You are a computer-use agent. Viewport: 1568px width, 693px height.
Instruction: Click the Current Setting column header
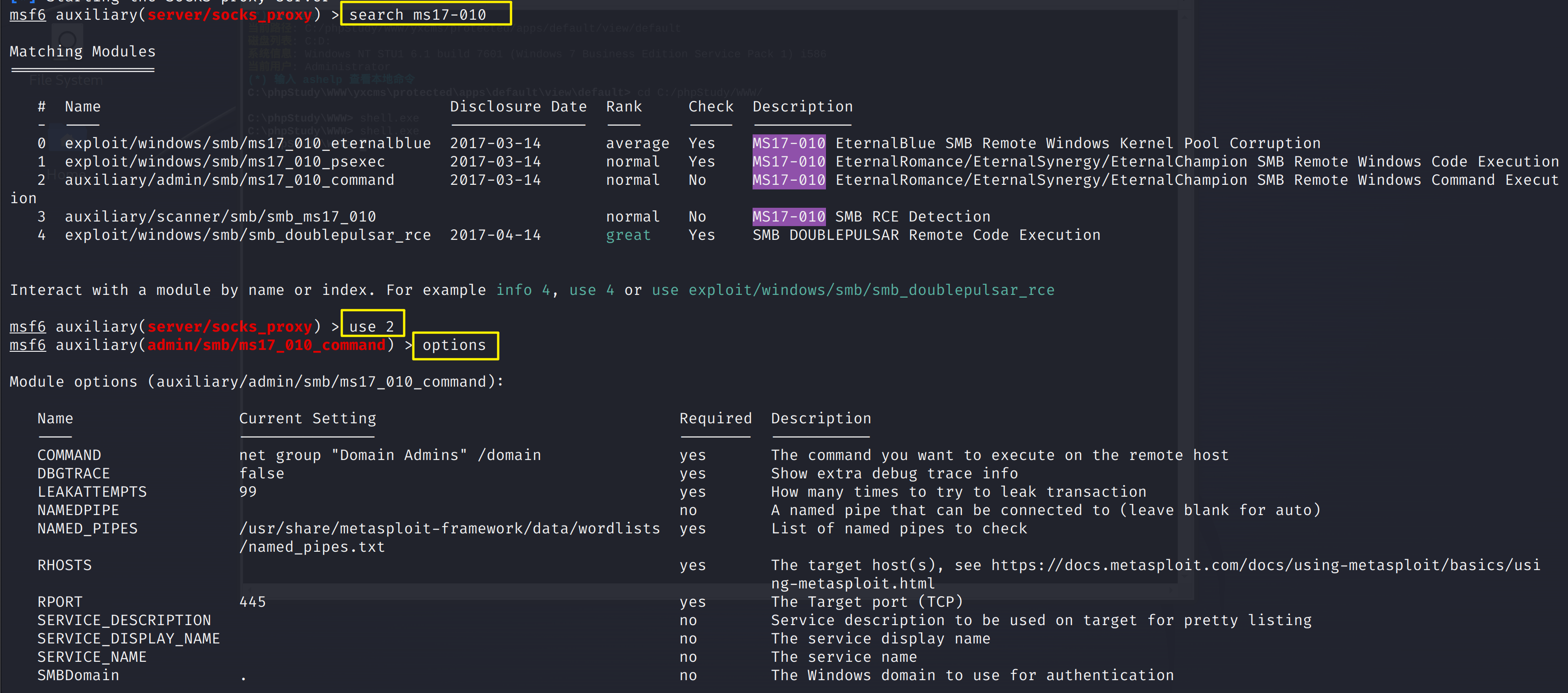tap(307, 419)
